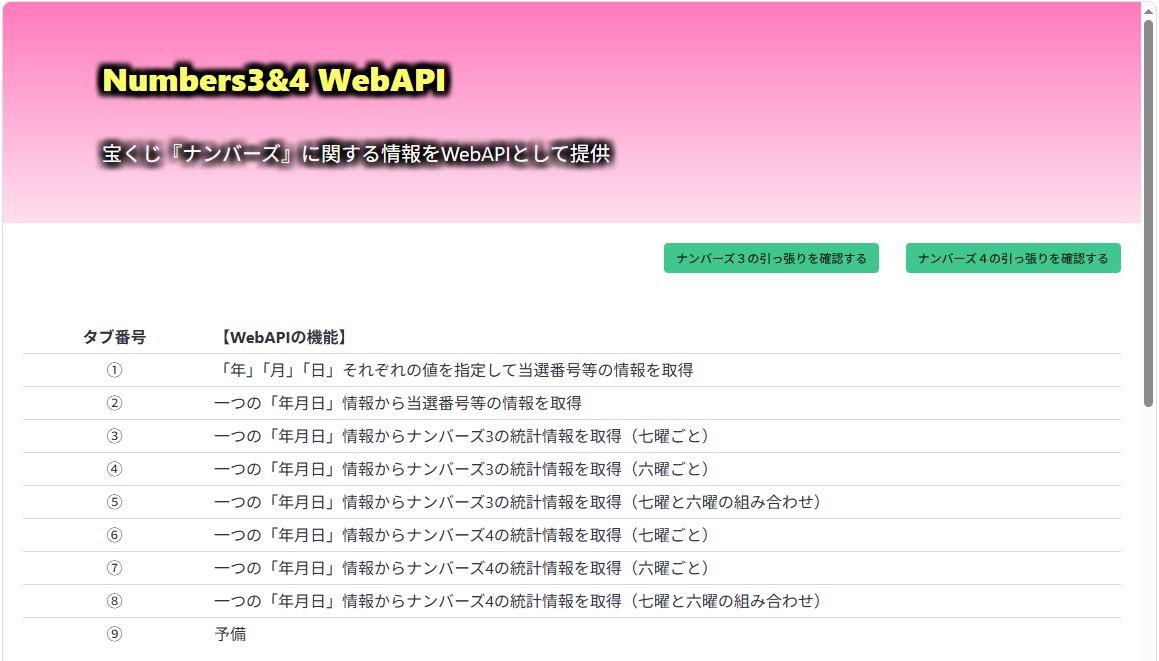Pick circled number ⑦ in the tab column
Screen dimensions: 1159x661
click(x=114, y=568)
